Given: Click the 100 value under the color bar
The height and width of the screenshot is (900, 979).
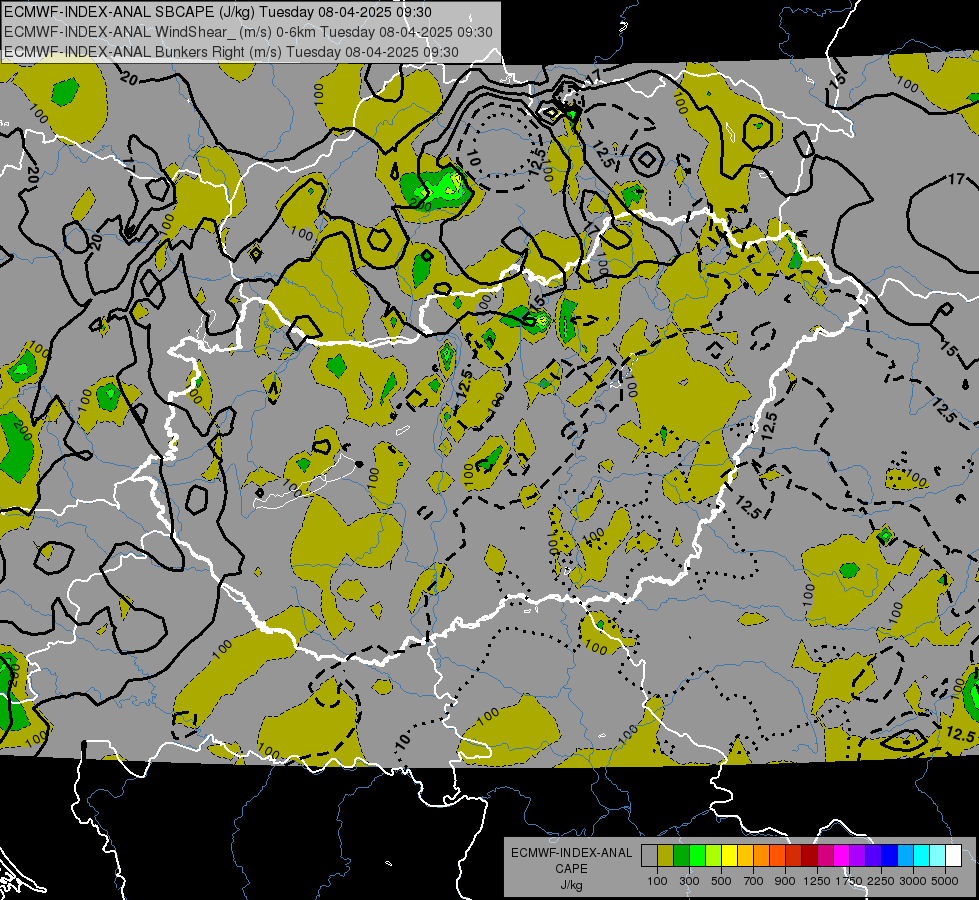Looking at the screenshot, I should tap(657, 881).
